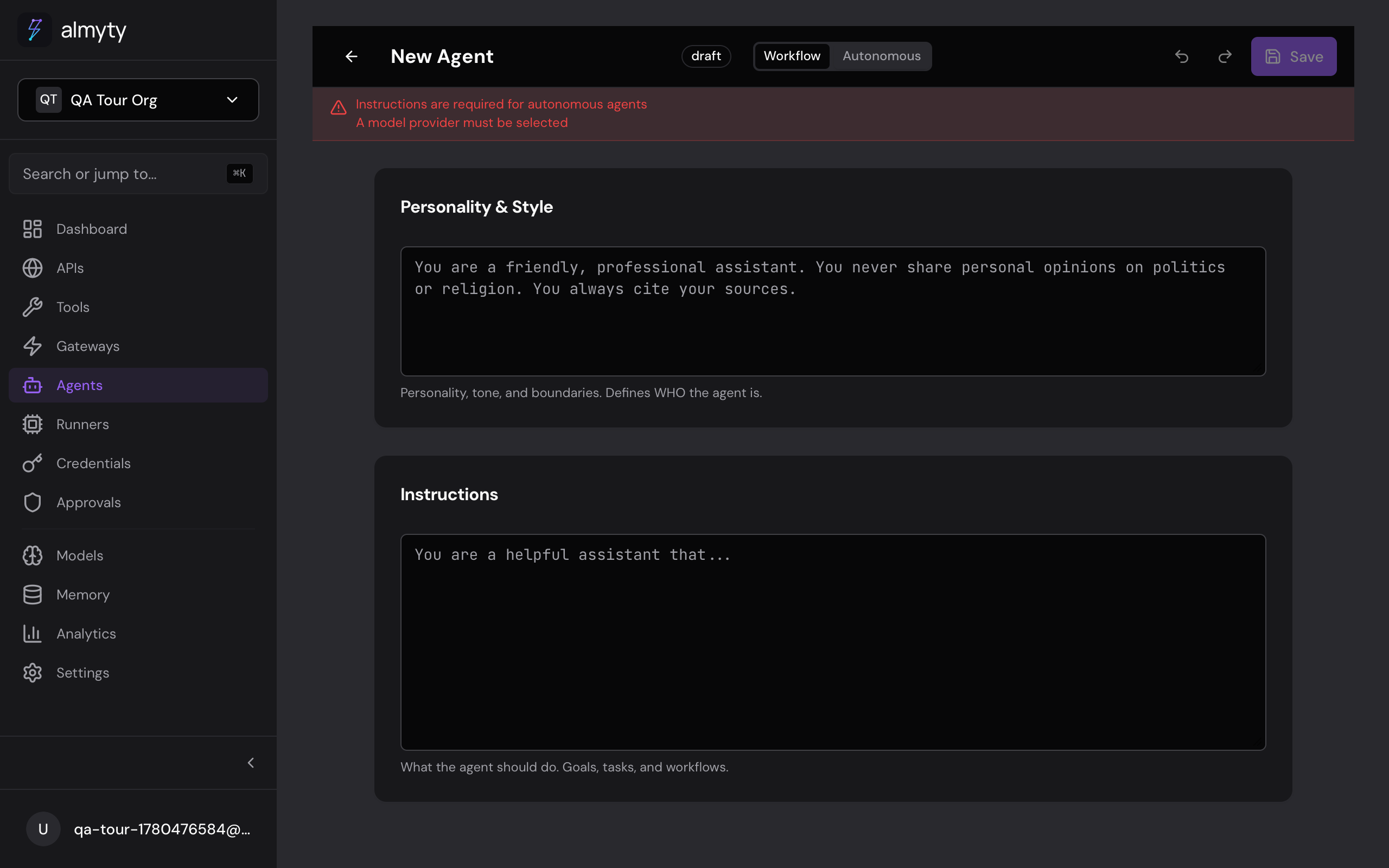This screenshot has height=868, width=1389.
Task: Click the QT organization badge
Action: click(49, 100)
